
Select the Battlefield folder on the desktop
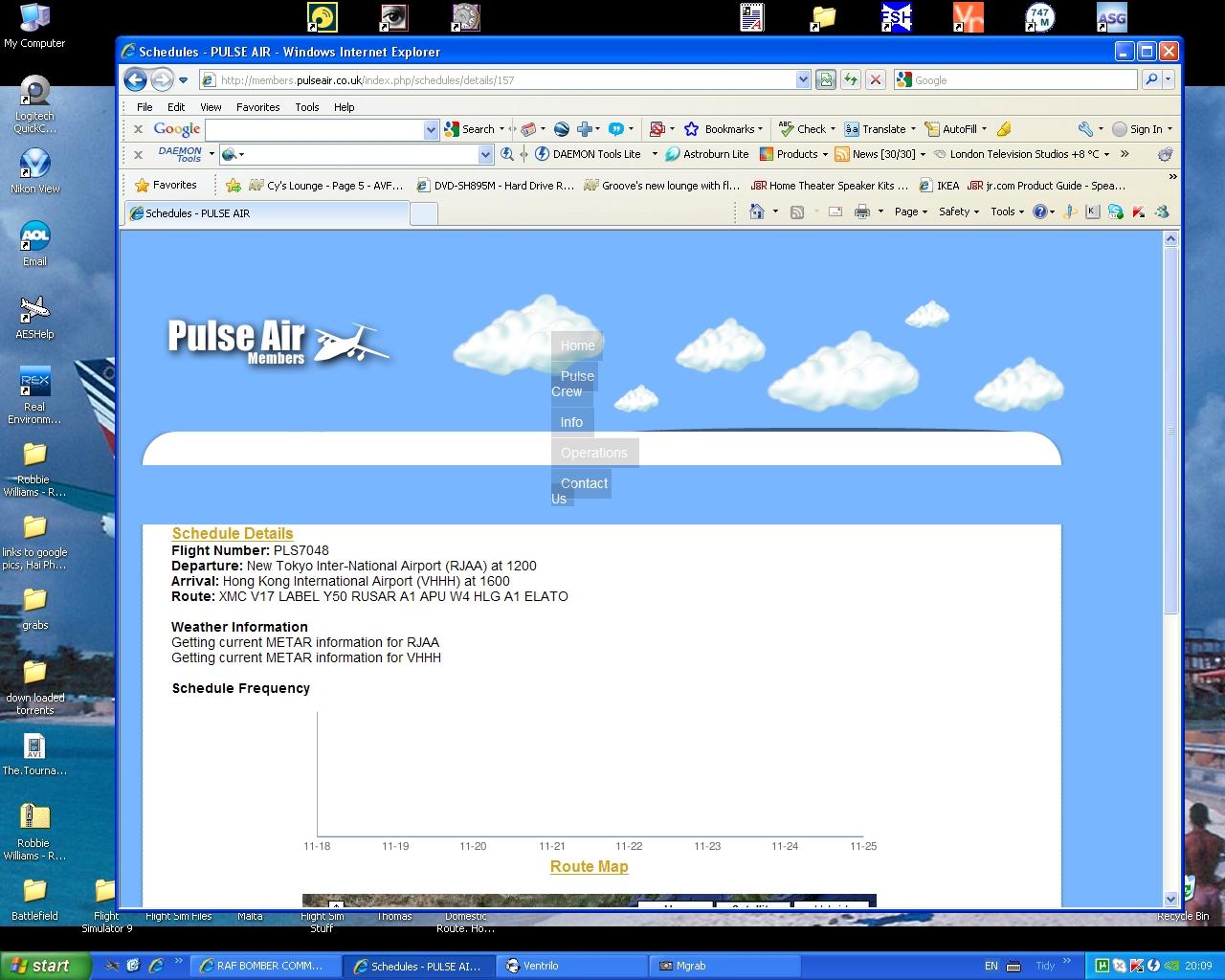(x=34, y=900)
